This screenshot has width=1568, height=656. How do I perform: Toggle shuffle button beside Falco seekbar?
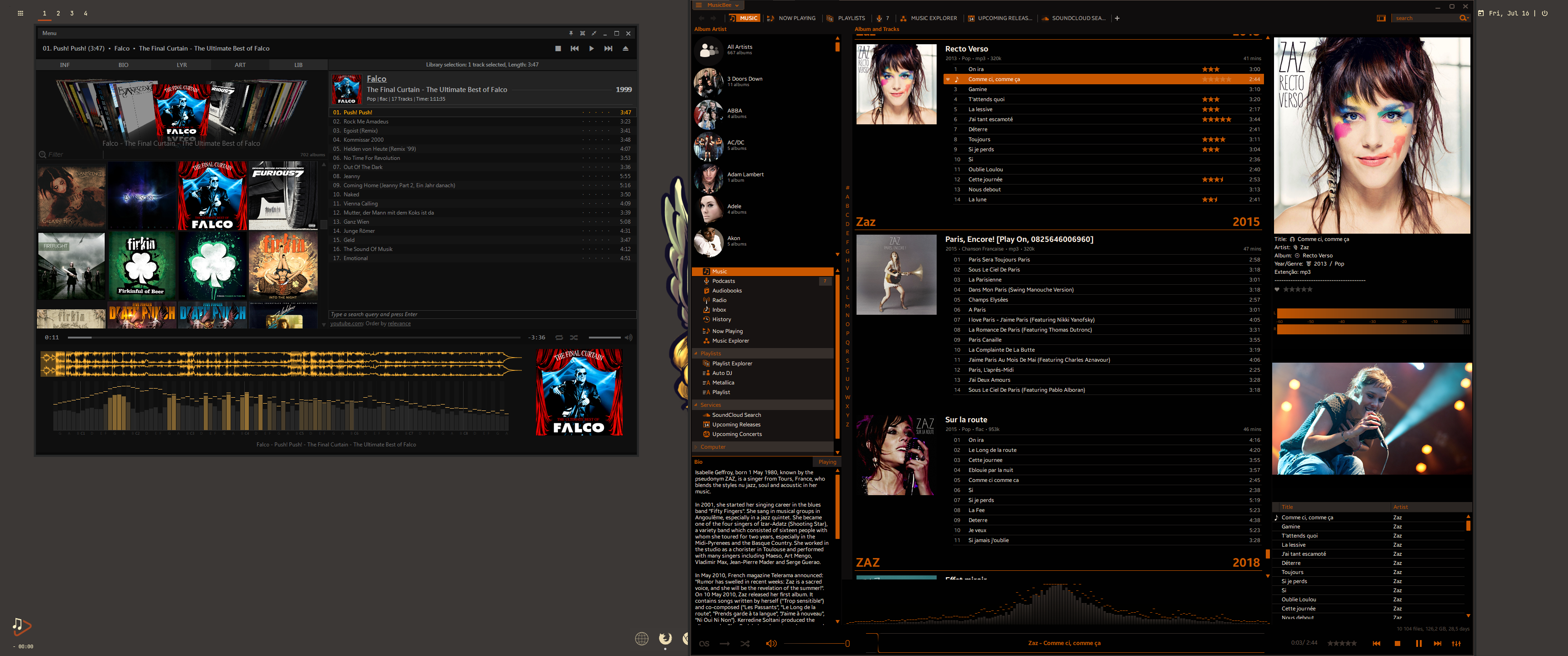pos(574,337)
